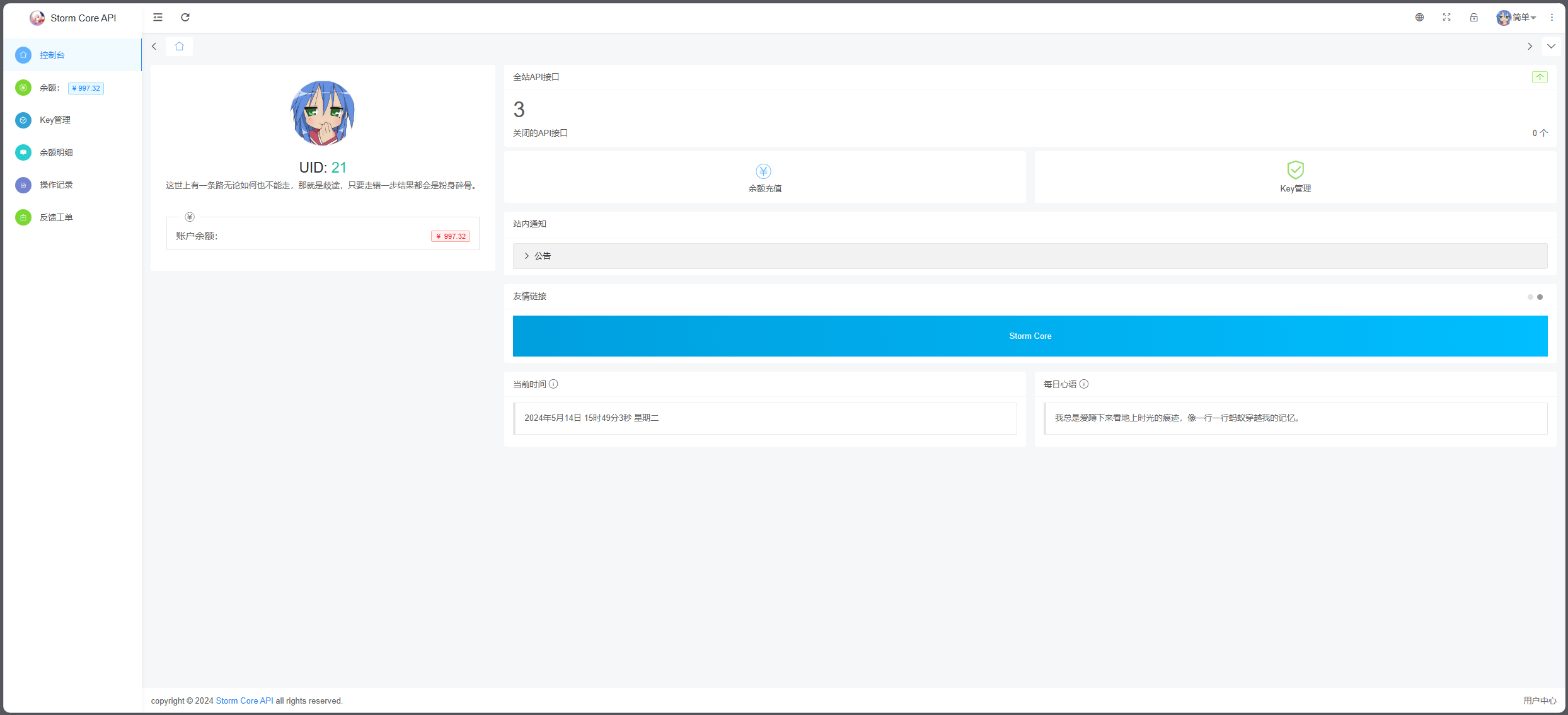
Task: Click the info icon next to 每日心语
Action: coord(1085,384)
